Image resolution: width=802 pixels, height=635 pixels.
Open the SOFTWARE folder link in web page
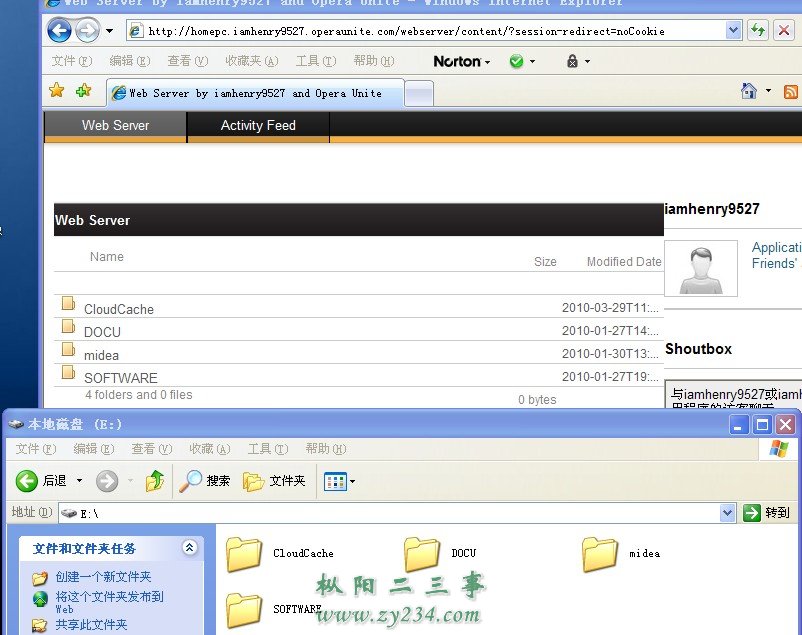pyautogui.click(x=121, y=378)
